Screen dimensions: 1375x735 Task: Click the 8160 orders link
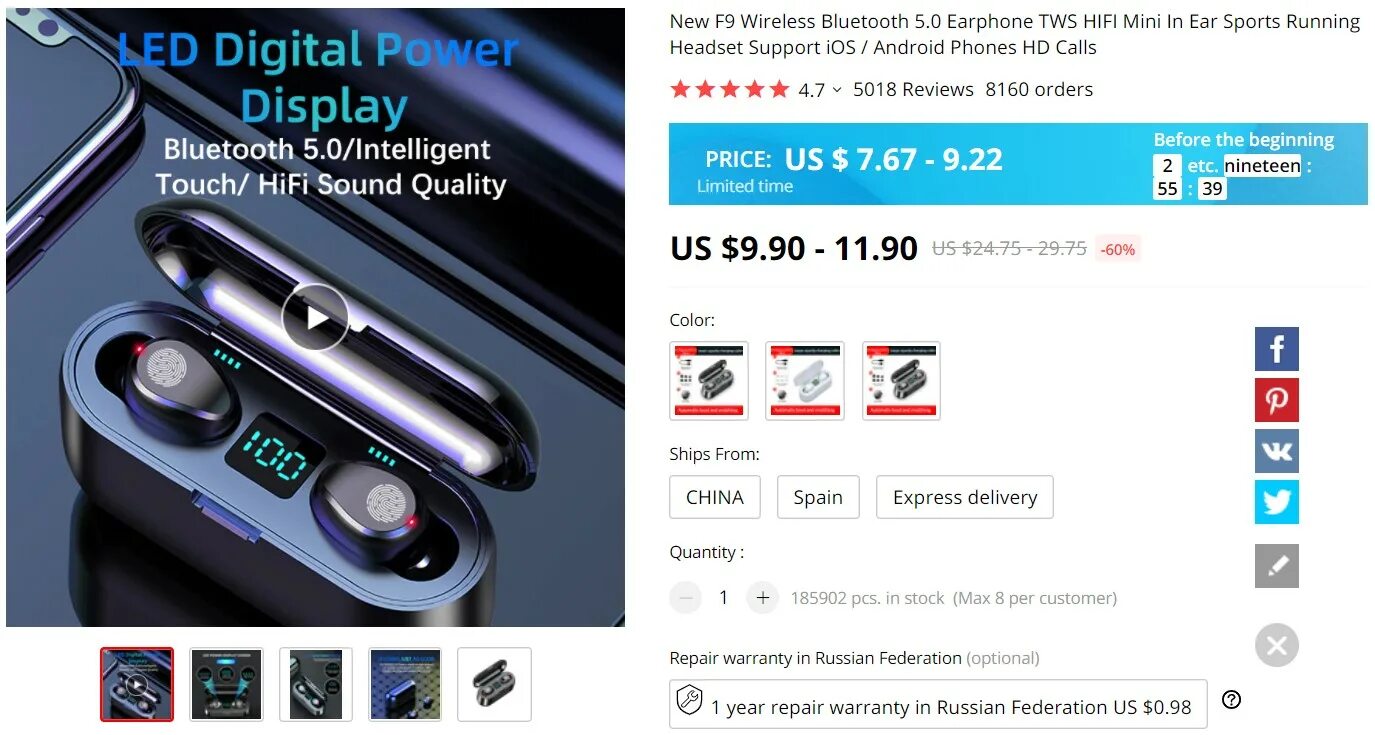[1039, 89]
